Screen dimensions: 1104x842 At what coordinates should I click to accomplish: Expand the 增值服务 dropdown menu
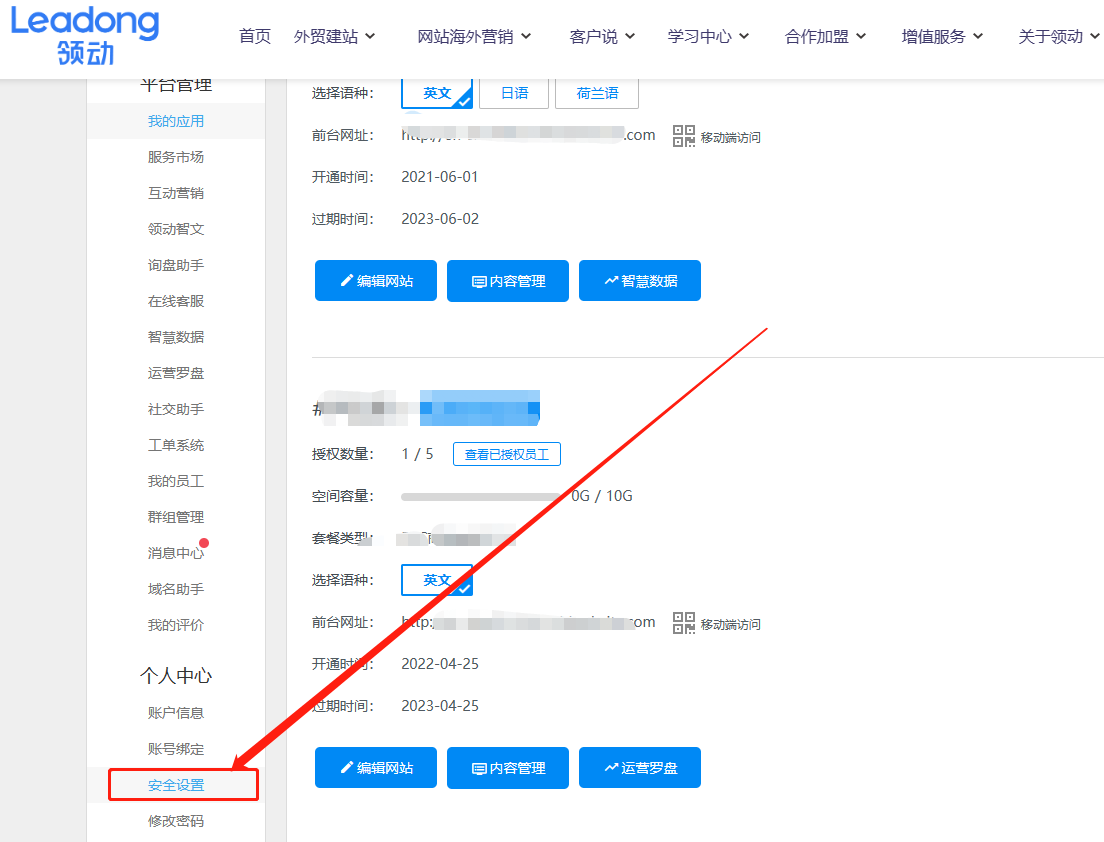click(935, 35)
